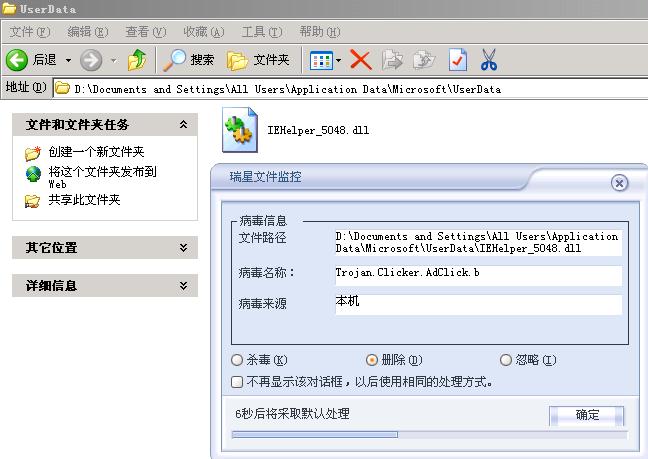Image resolution: width=648 pixels, height=459 pixels.
Task: Collapse the 文件和文件夹任务 panel
Action: point(183,124)
